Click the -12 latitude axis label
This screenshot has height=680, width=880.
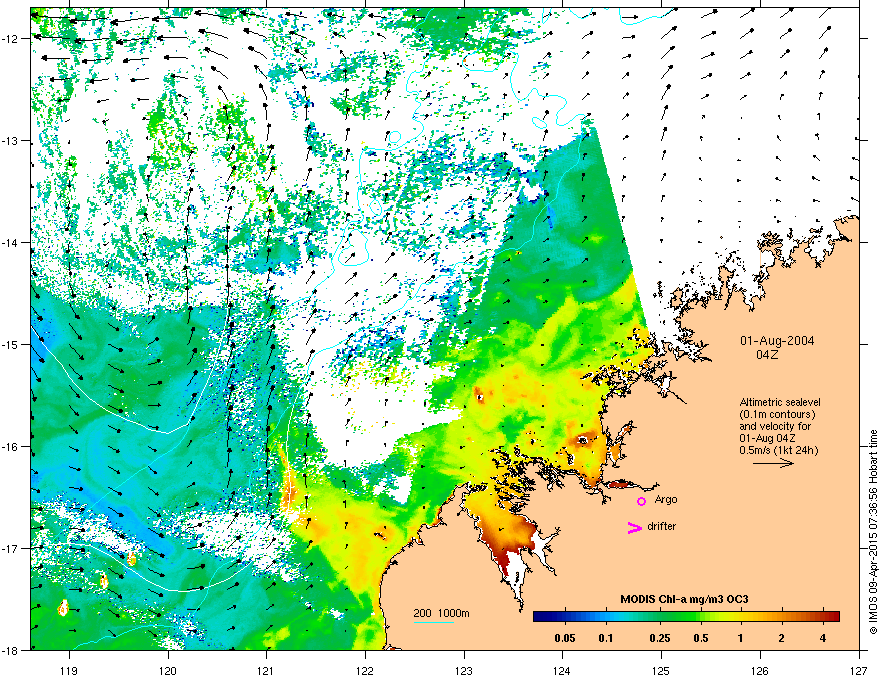[x=11, y=38]
